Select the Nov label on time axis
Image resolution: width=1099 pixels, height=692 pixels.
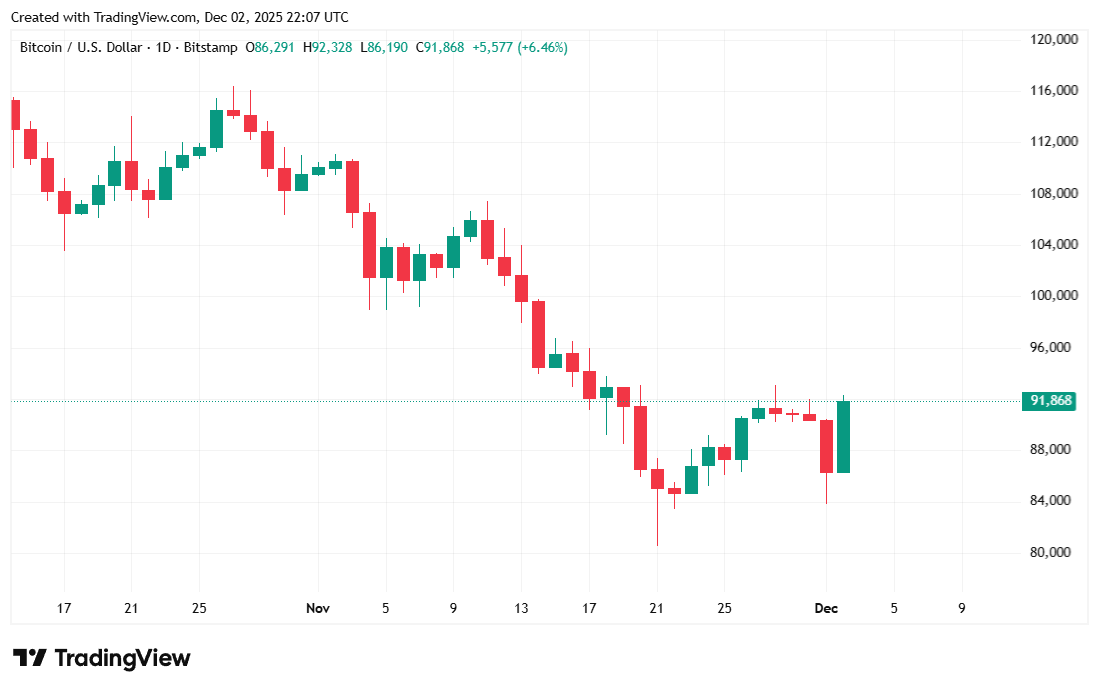[318, 608]
